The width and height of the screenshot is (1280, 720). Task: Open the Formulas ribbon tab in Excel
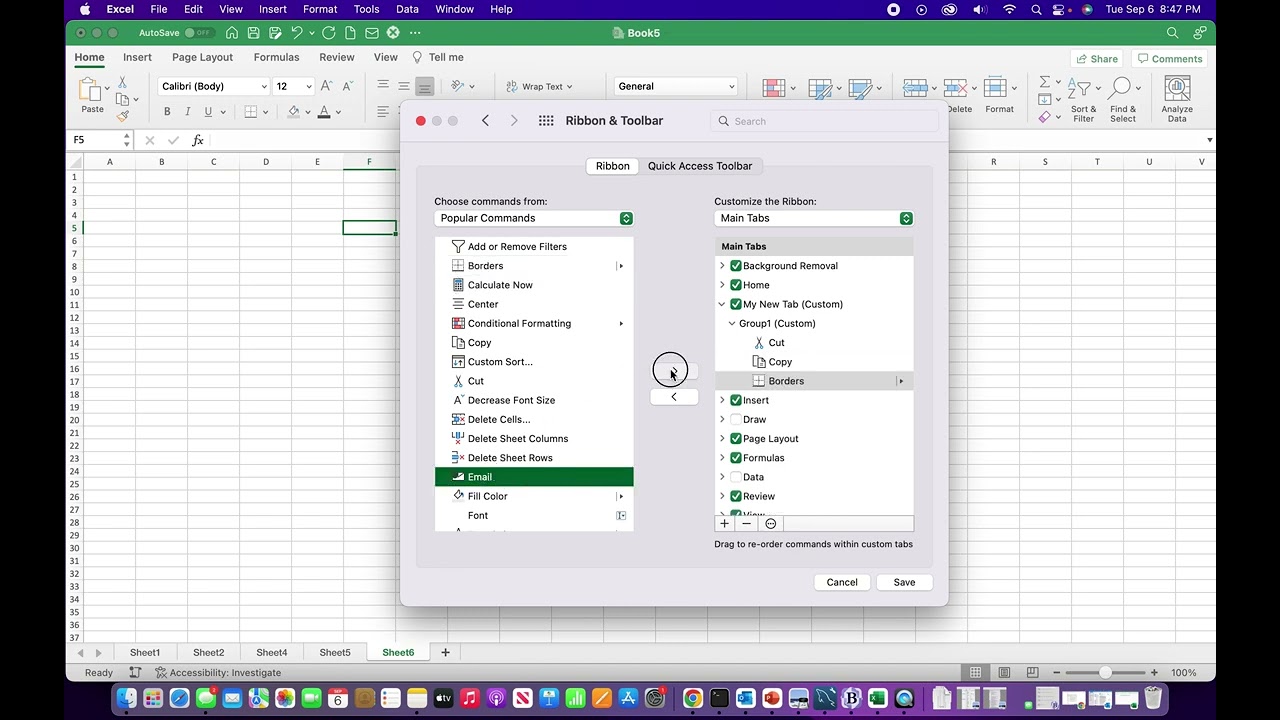point(276,57)
